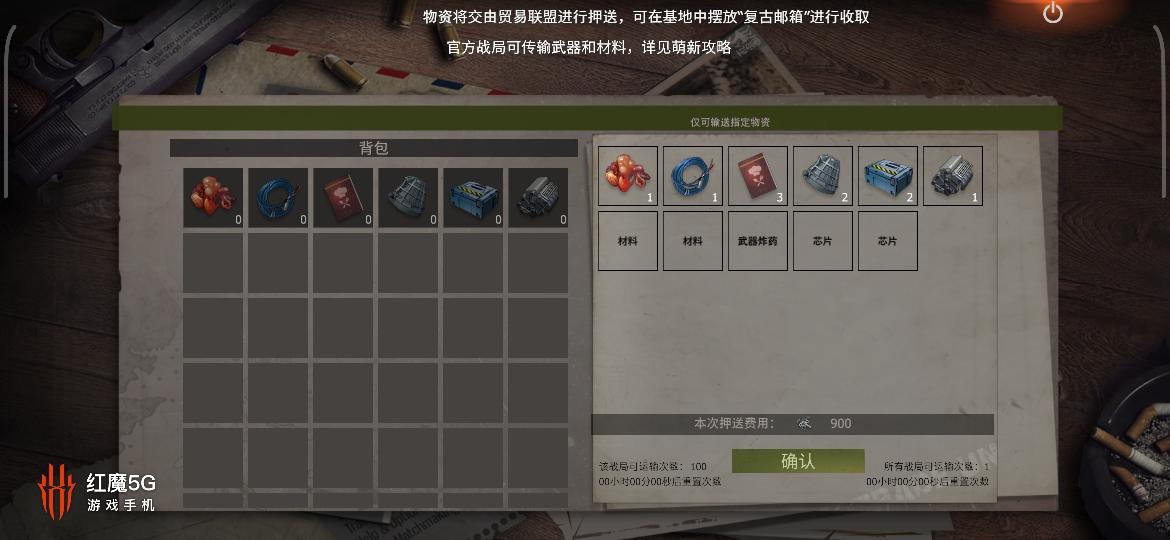Tap the last 芯片 slot
This screenshot has height=540, width=1170.
click(x=887, y=241)
